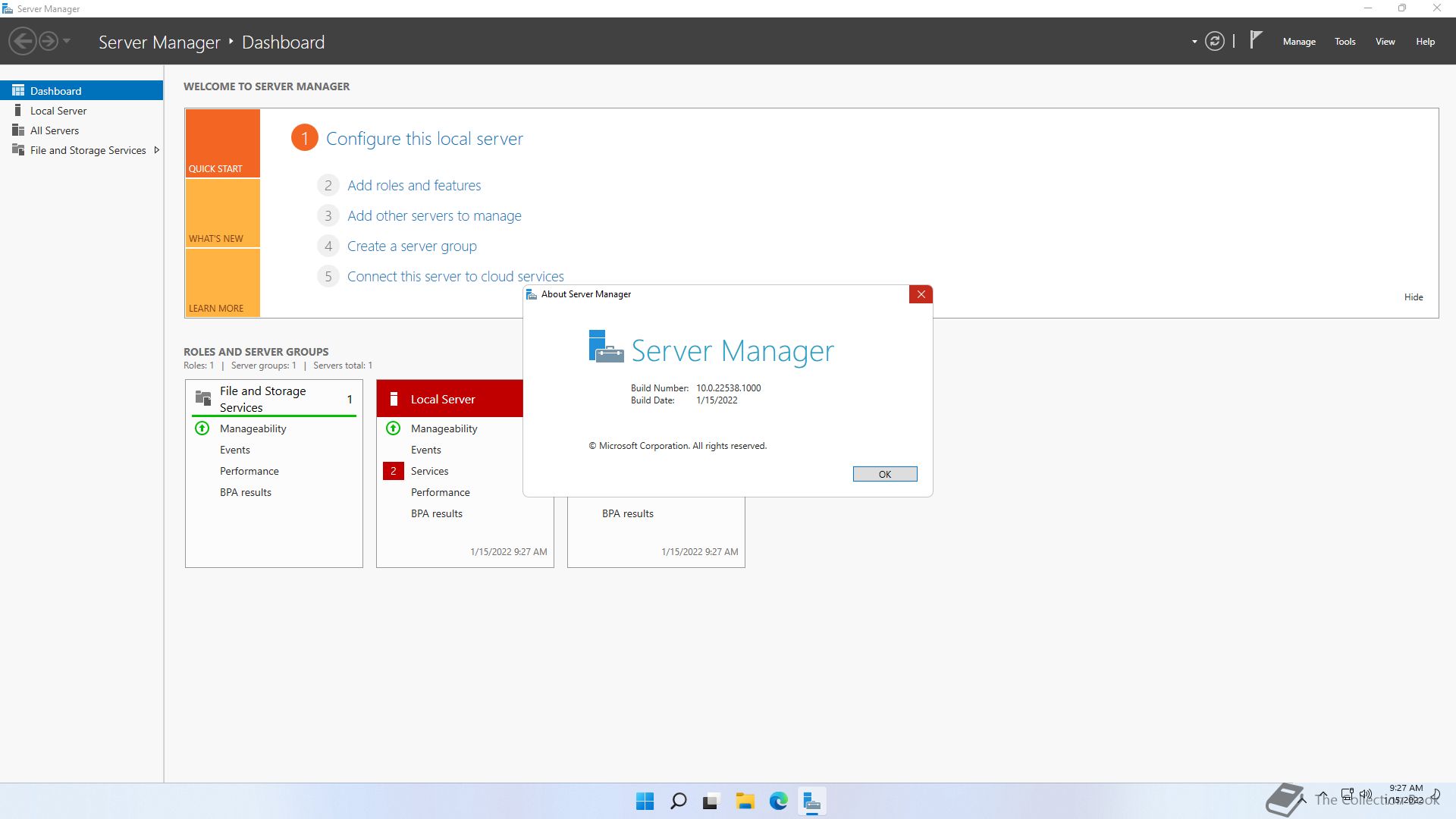Click the QUICK START tile
This screenshot has width=1456, height=819.
pyautogui.click(x=223, y=143)
